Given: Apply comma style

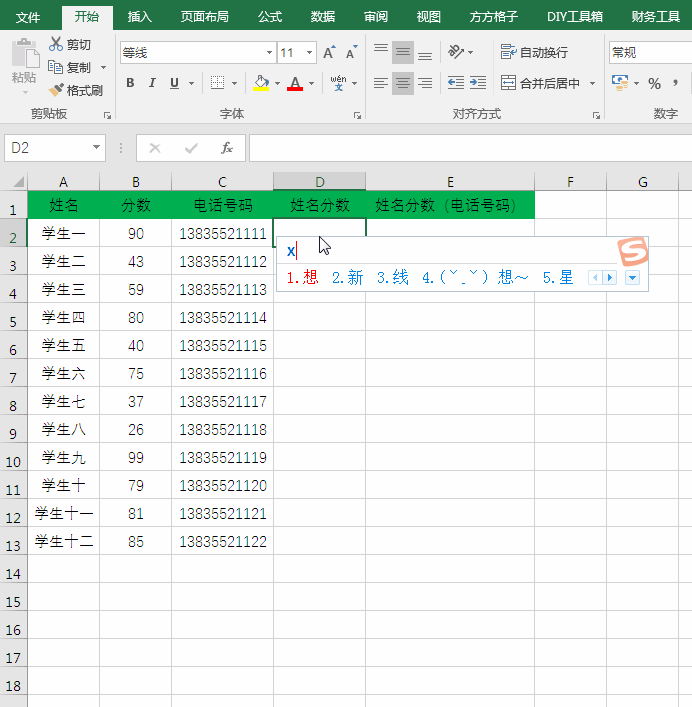Looking at the screenshot, I should point(675,83).
